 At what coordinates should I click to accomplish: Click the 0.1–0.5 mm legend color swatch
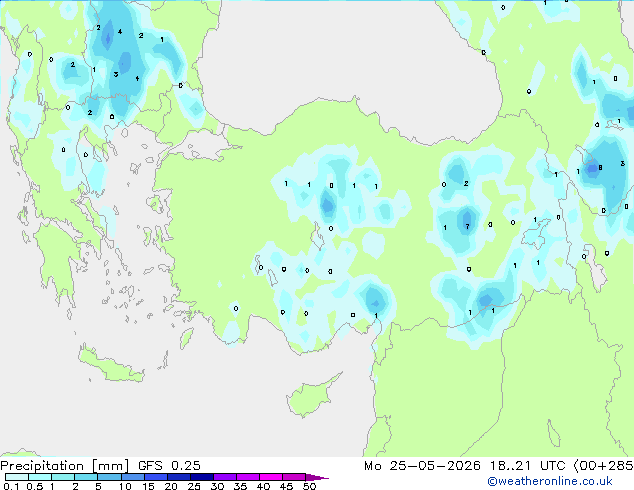(x=17, y=477)
